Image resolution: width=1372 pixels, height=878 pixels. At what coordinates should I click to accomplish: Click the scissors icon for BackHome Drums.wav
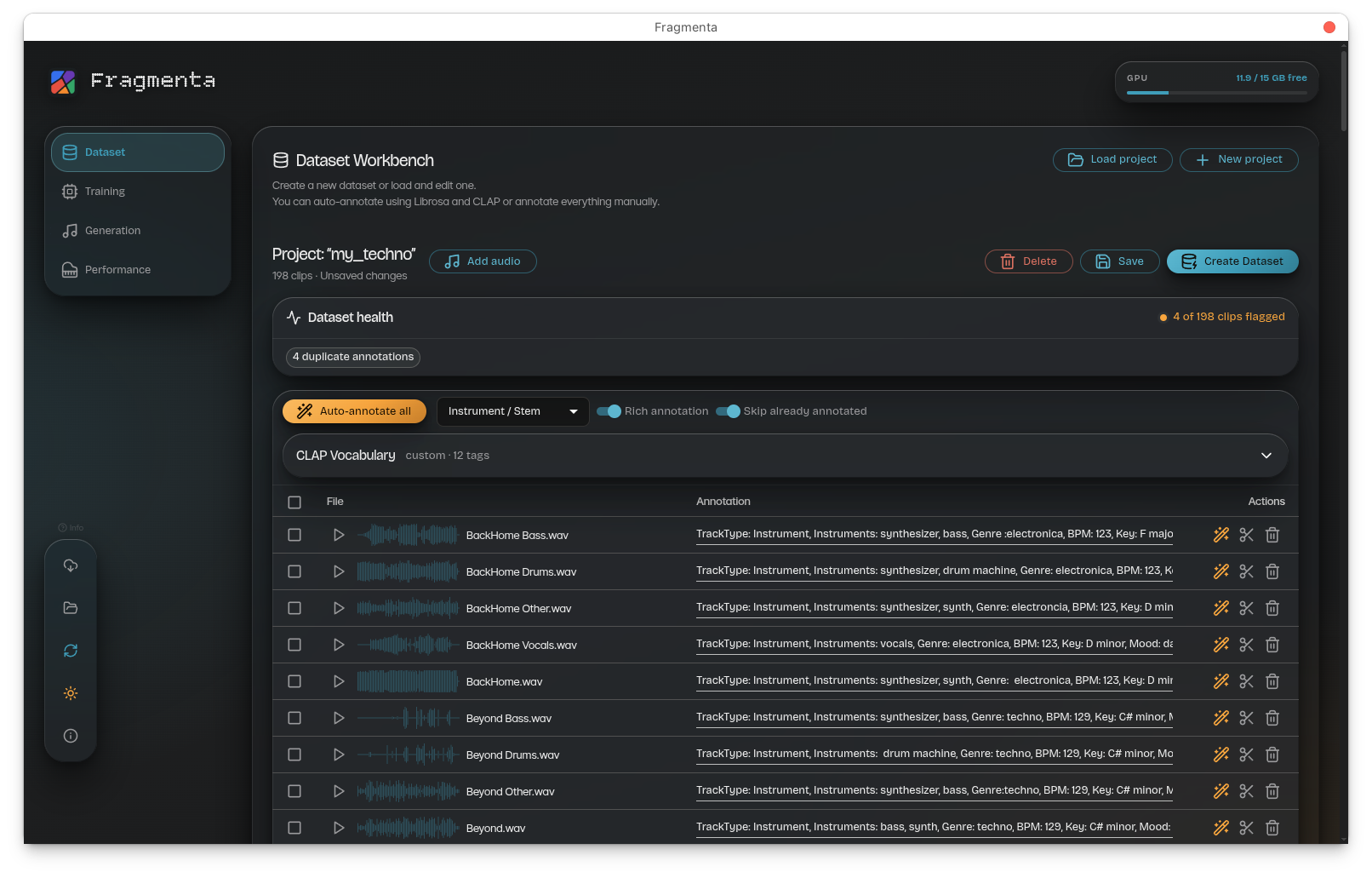click(x=1247, y=571)
